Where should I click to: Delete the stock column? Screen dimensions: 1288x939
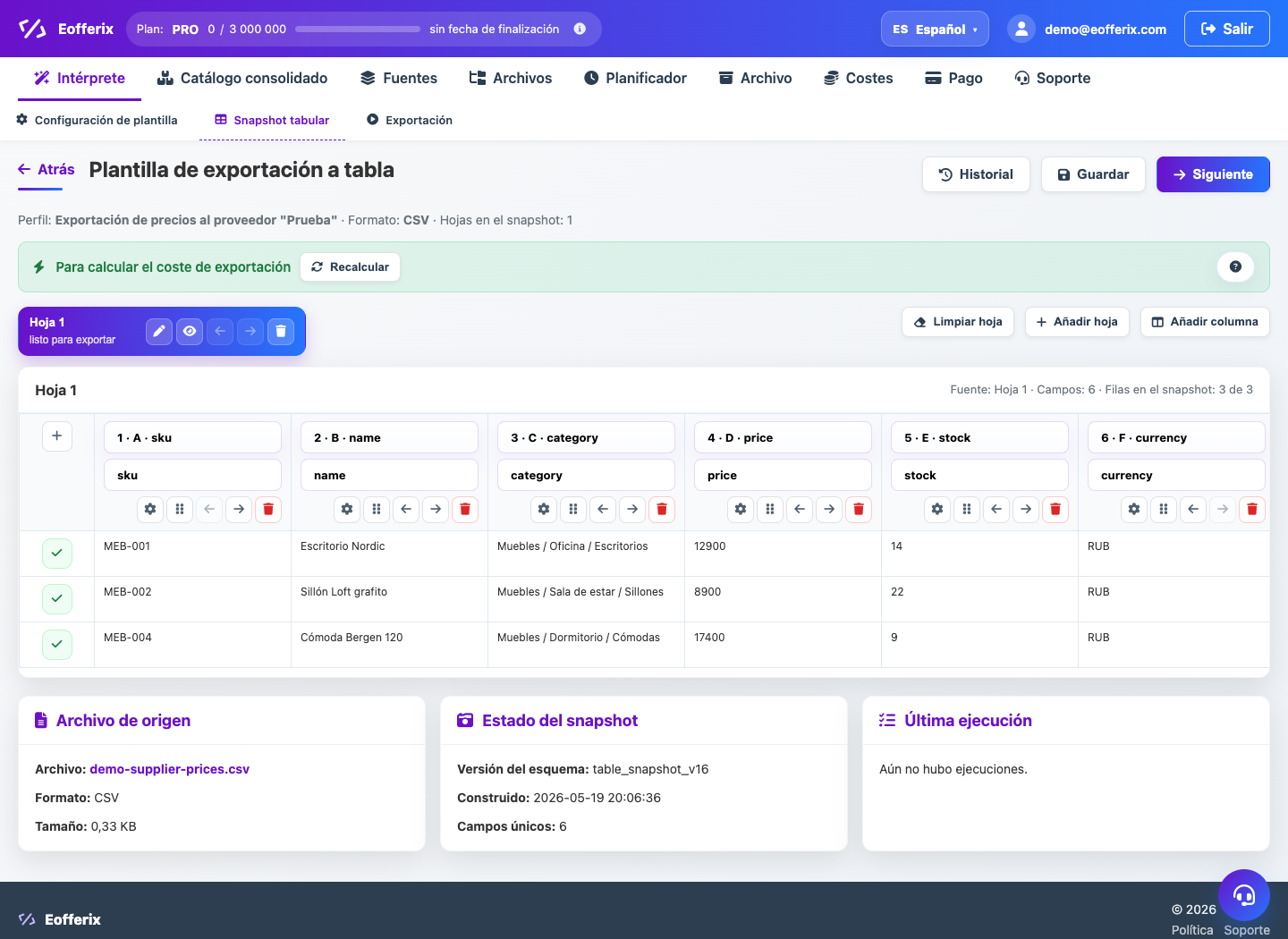click(x=1055, y=509)
